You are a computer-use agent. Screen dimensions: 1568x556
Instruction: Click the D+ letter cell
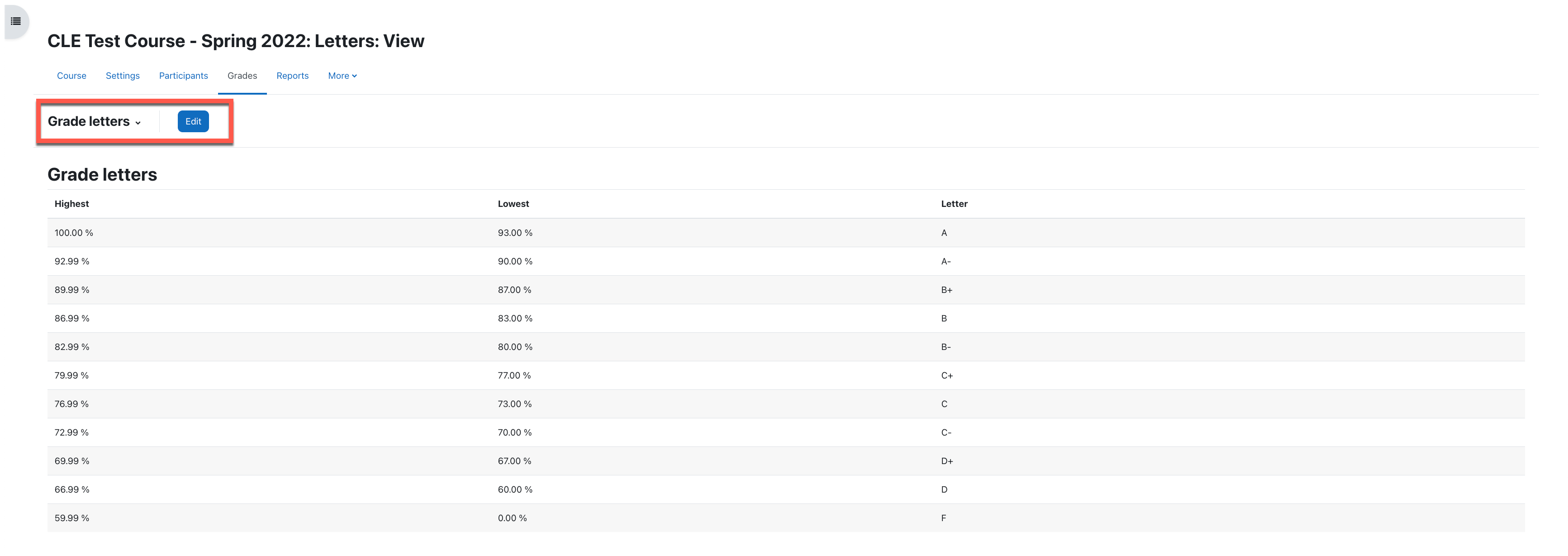[x=947, y=462]
